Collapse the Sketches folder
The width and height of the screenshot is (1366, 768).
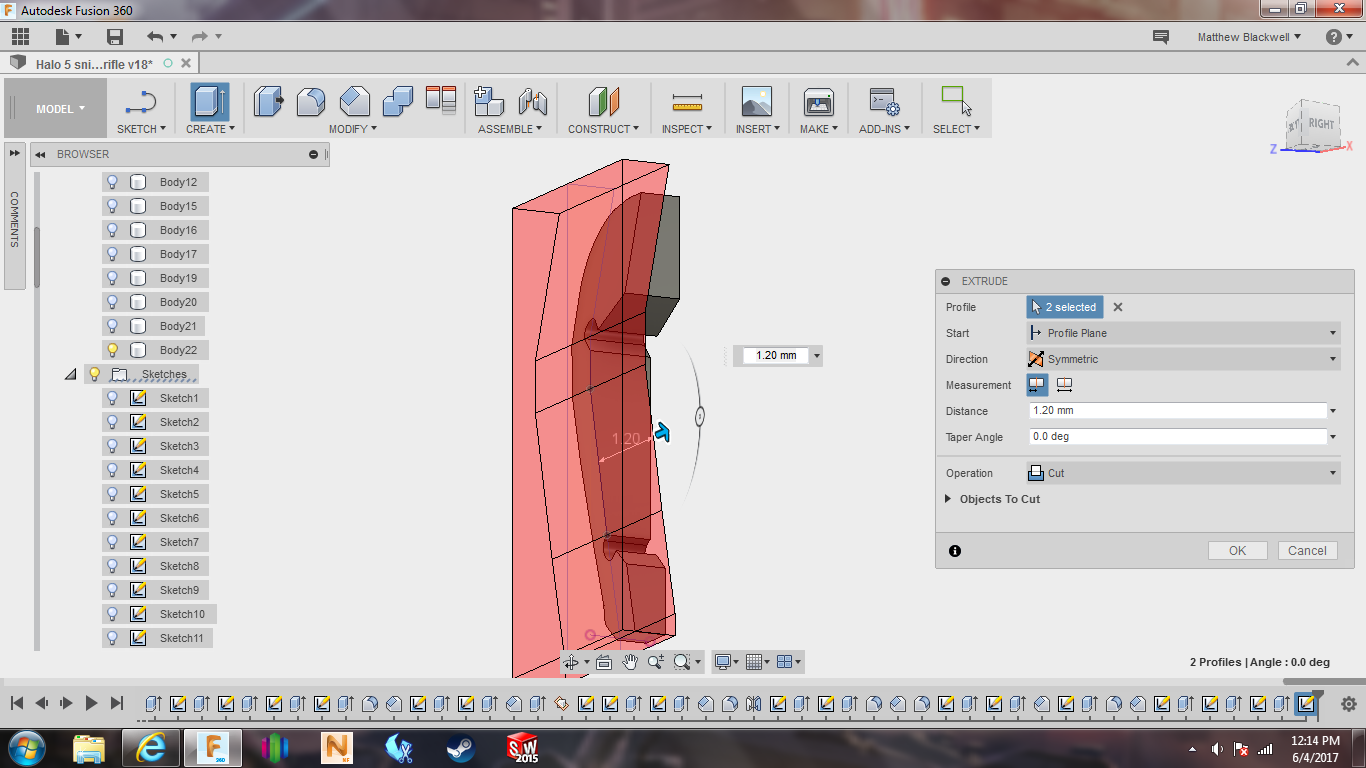point(70,374)
